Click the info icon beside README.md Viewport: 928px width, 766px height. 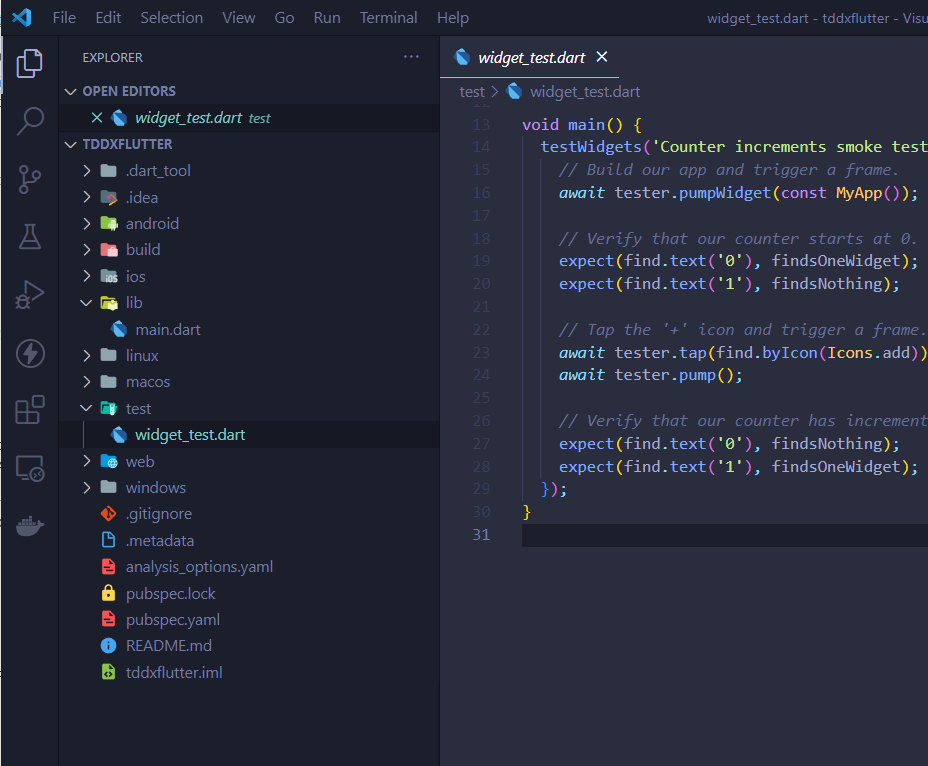(x=108, y=645)
